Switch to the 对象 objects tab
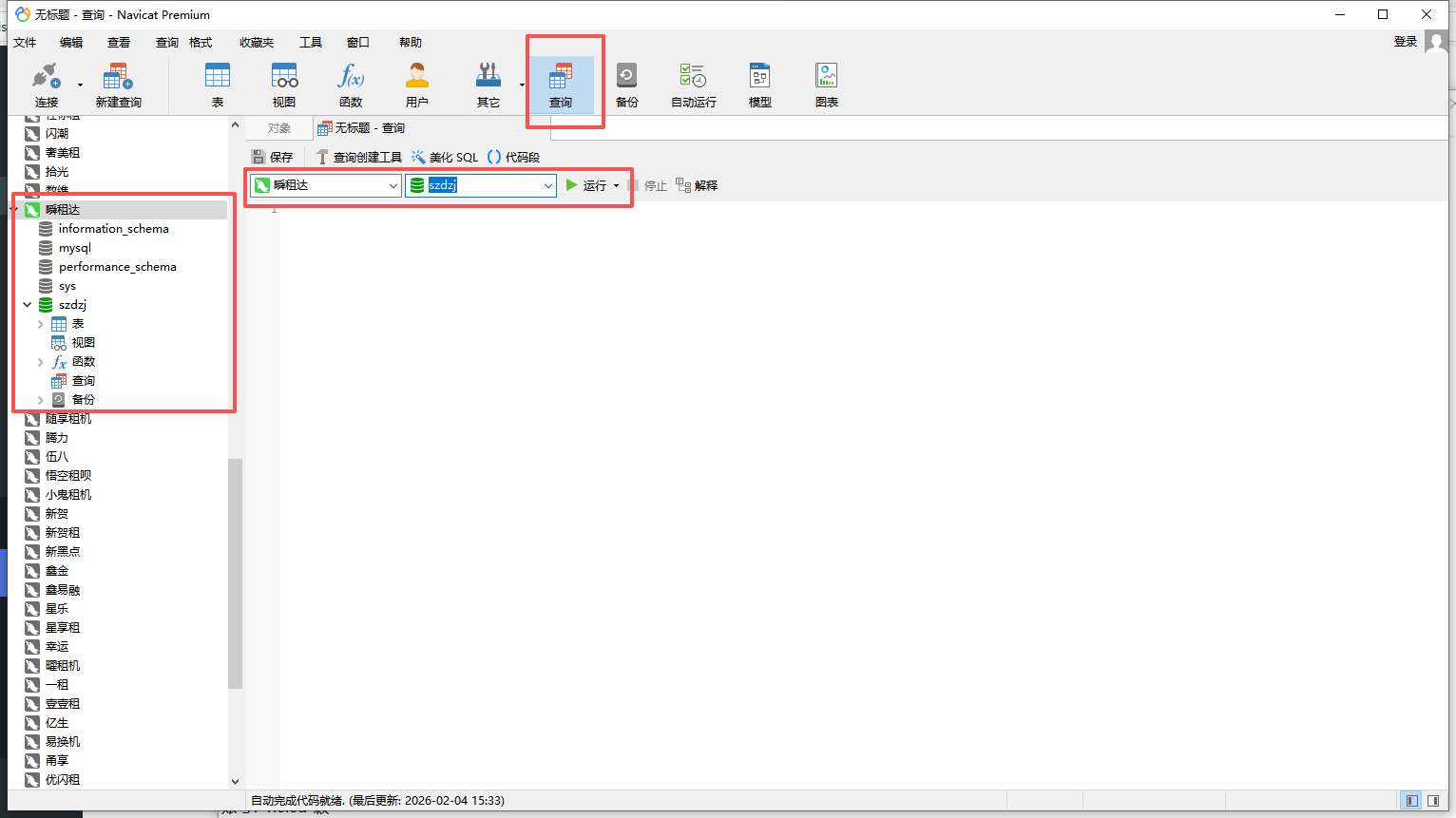The width and height of the screenshot is (1456, 818). click(279, 128)
